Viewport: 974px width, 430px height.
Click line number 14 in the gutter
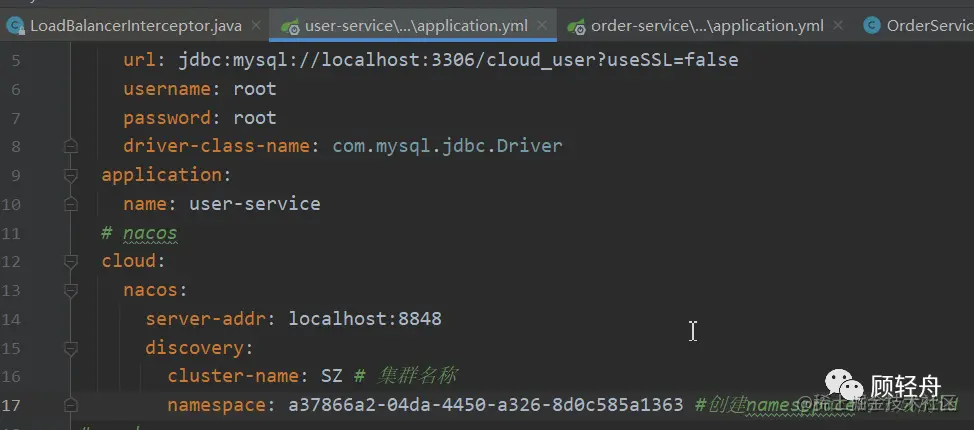click(x=10, y=319)
